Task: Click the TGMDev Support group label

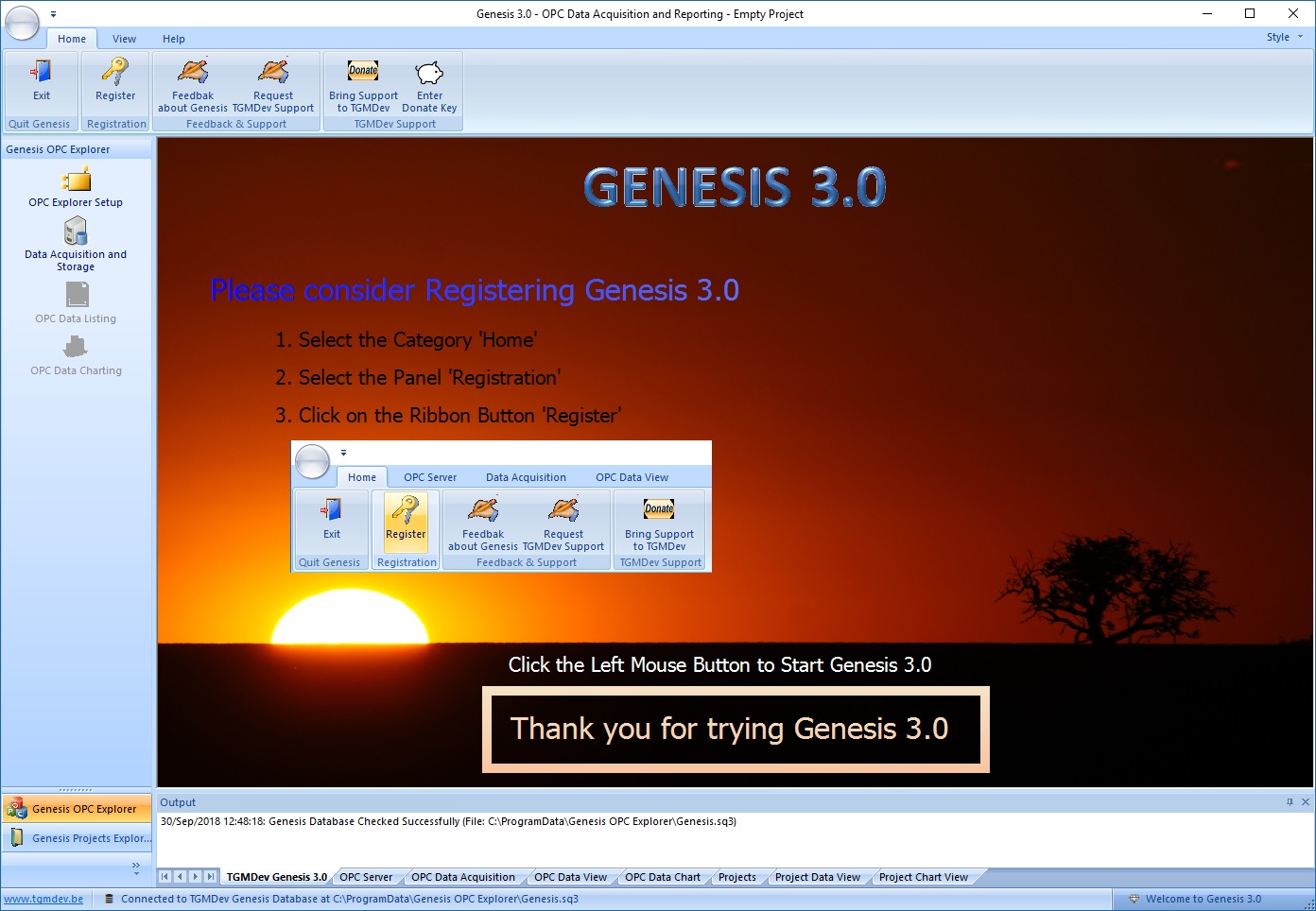Action: 394,124
